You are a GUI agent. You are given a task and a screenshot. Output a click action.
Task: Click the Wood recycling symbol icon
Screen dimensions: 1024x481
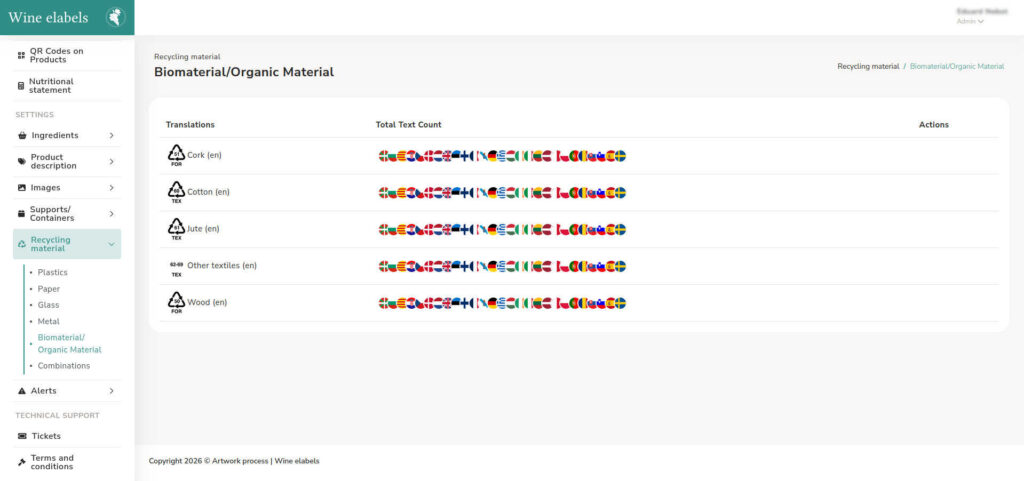[176, 302]
